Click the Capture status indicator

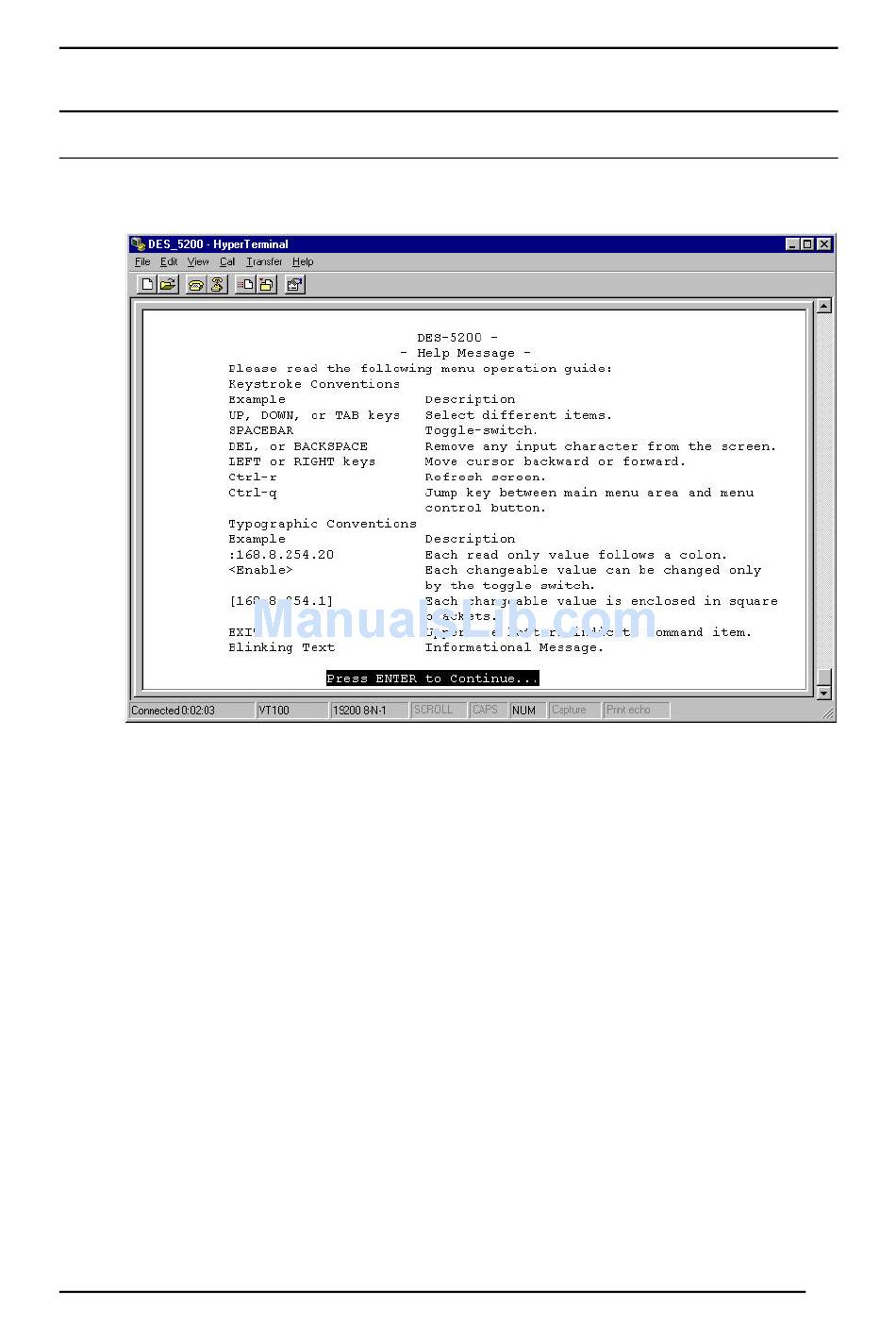pos(574,710)
